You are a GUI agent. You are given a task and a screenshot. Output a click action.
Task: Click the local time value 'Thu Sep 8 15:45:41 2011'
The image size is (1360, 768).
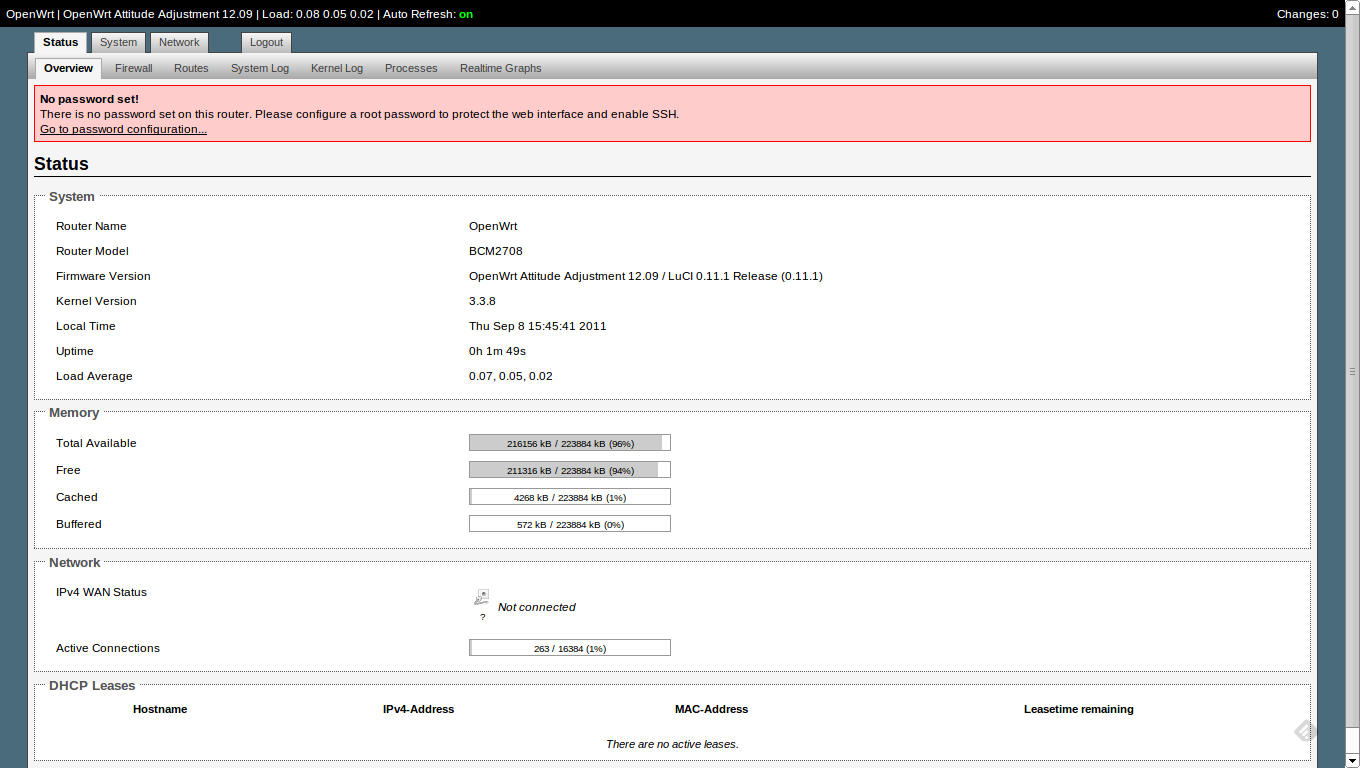538,326
